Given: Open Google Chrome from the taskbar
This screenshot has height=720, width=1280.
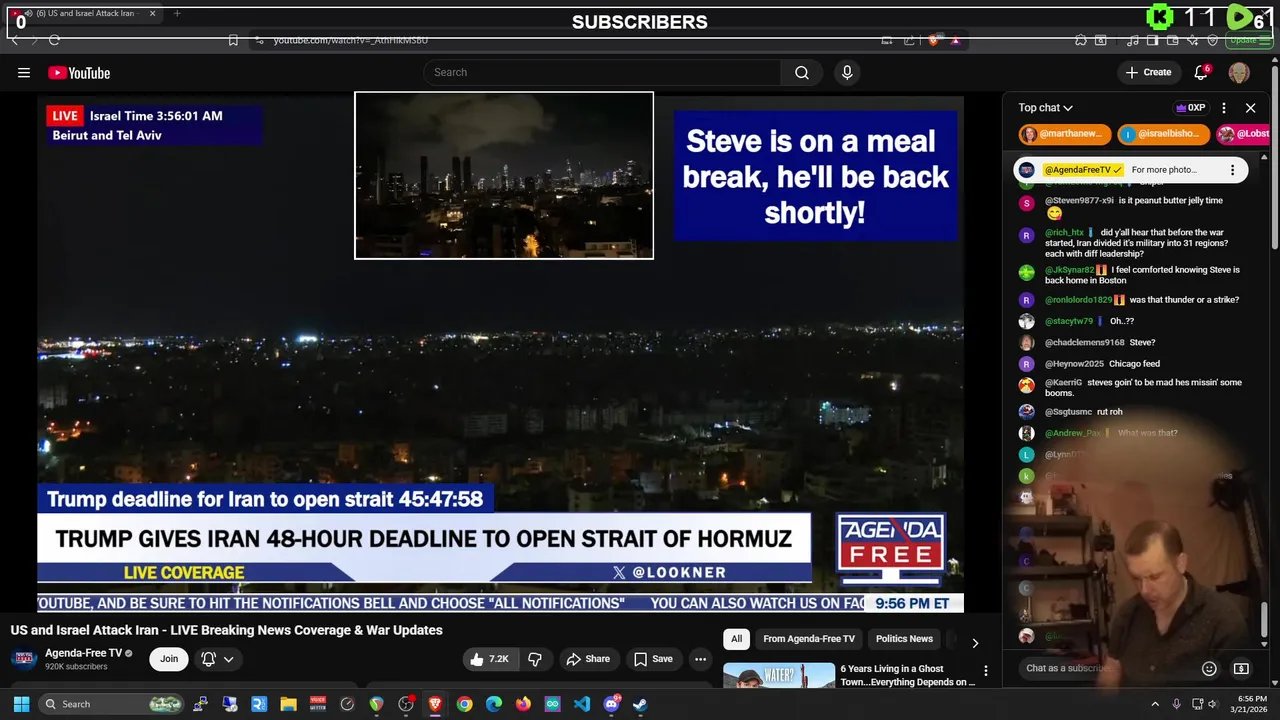Looking at the screenshot, I should tap(464, 704).
